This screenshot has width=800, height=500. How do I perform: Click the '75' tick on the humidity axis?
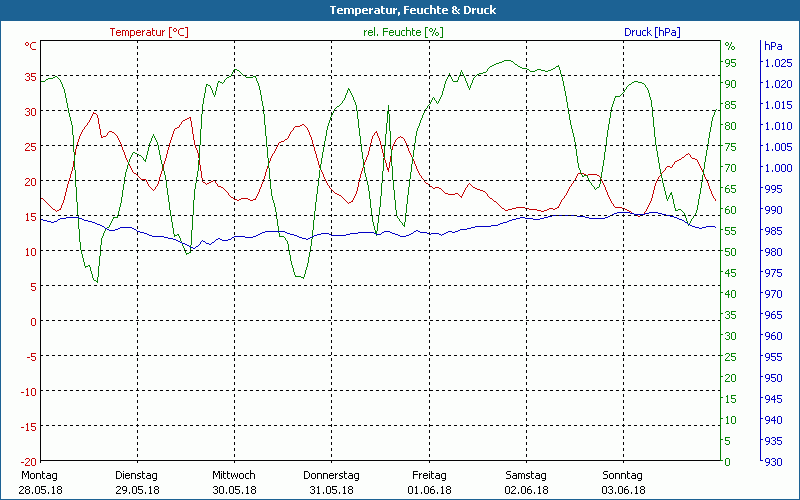pyautogui.click(x=731, y=147)
